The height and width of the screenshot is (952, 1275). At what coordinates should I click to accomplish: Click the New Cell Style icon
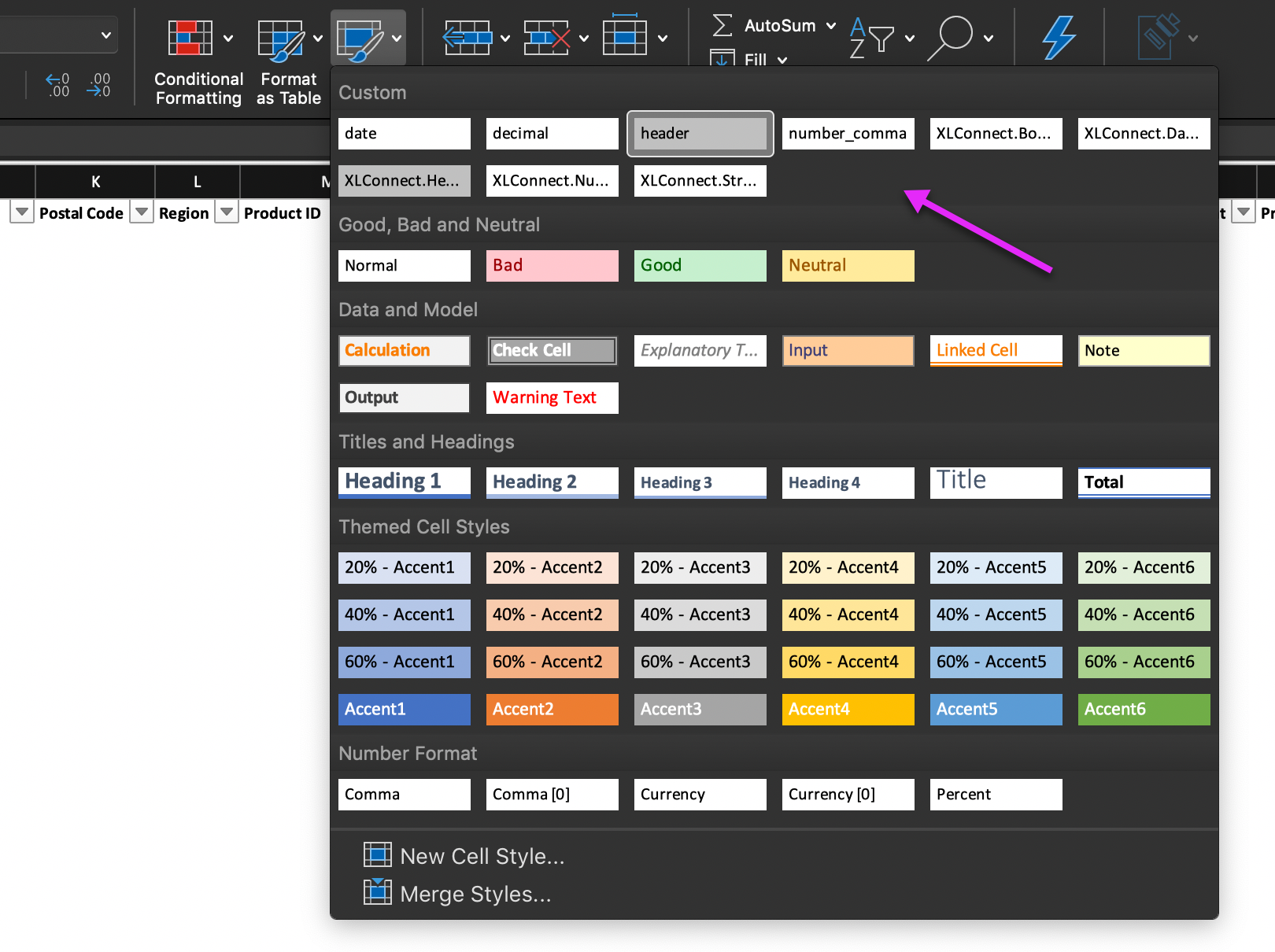[378, 855]
